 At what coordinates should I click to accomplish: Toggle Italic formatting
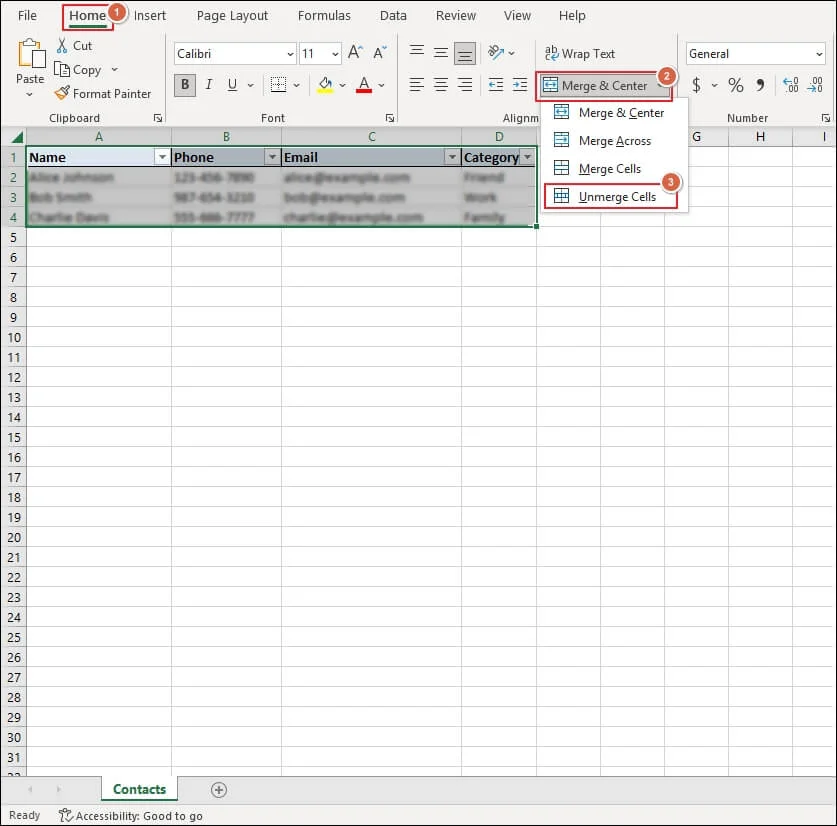tap(209, 85)
